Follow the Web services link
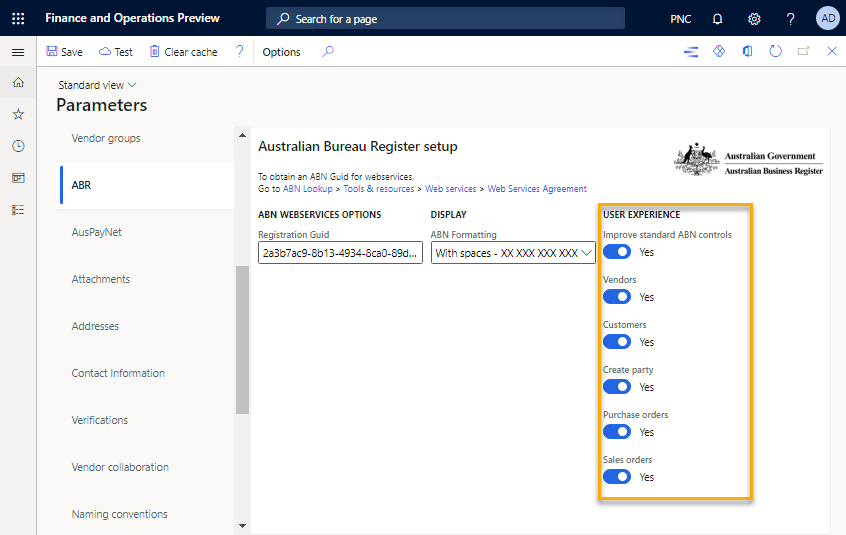The image size is (846, 535). point(451,189)
